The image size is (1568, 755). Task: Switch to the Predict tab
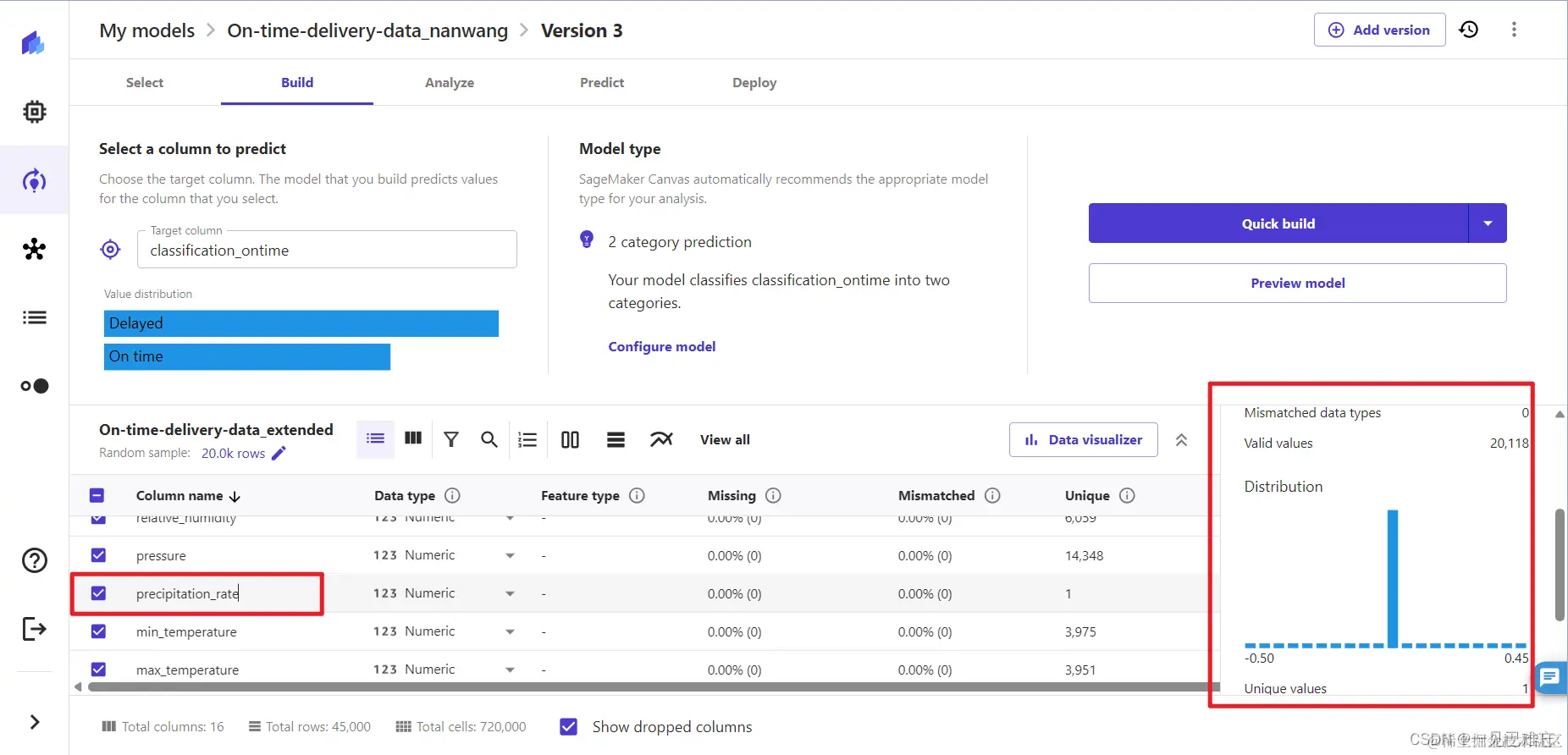(602, 82)
